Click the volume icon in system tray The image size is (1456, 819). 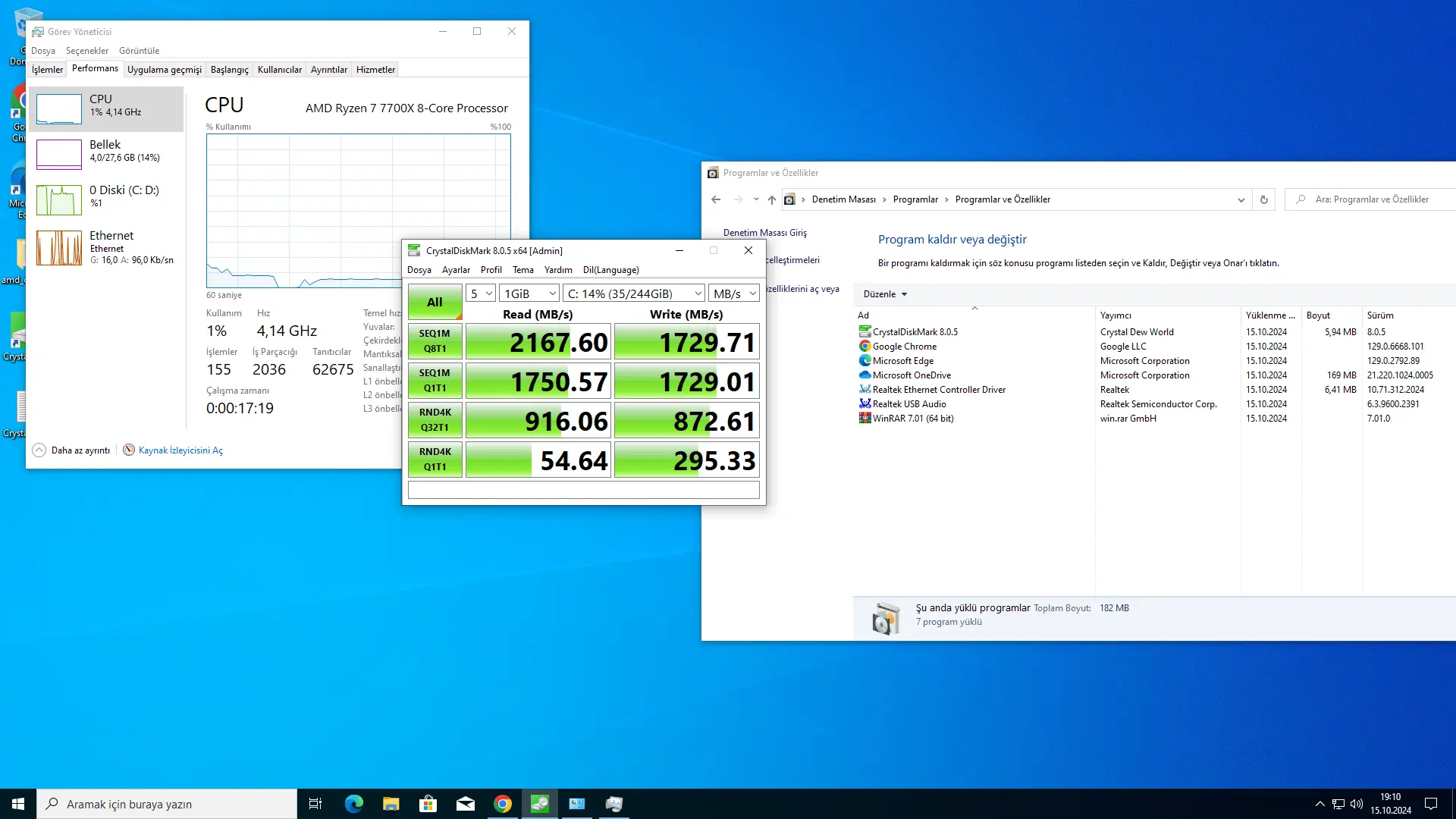[1357, 804]
